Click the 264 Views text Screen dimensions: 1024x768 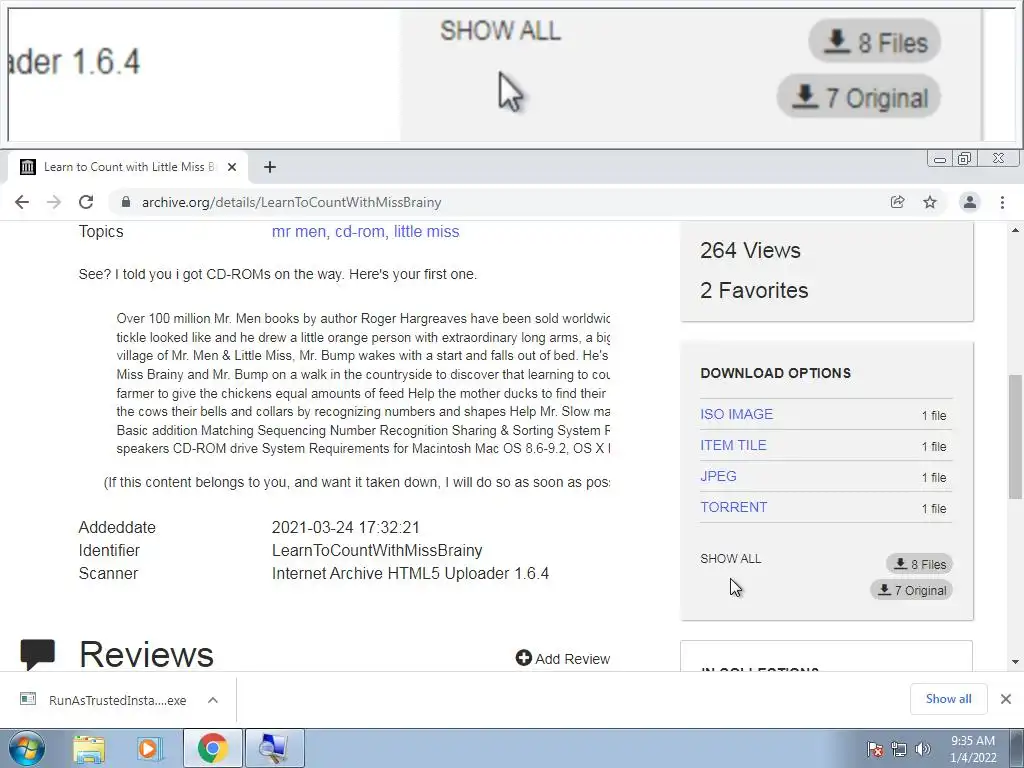tap(750, 250)
